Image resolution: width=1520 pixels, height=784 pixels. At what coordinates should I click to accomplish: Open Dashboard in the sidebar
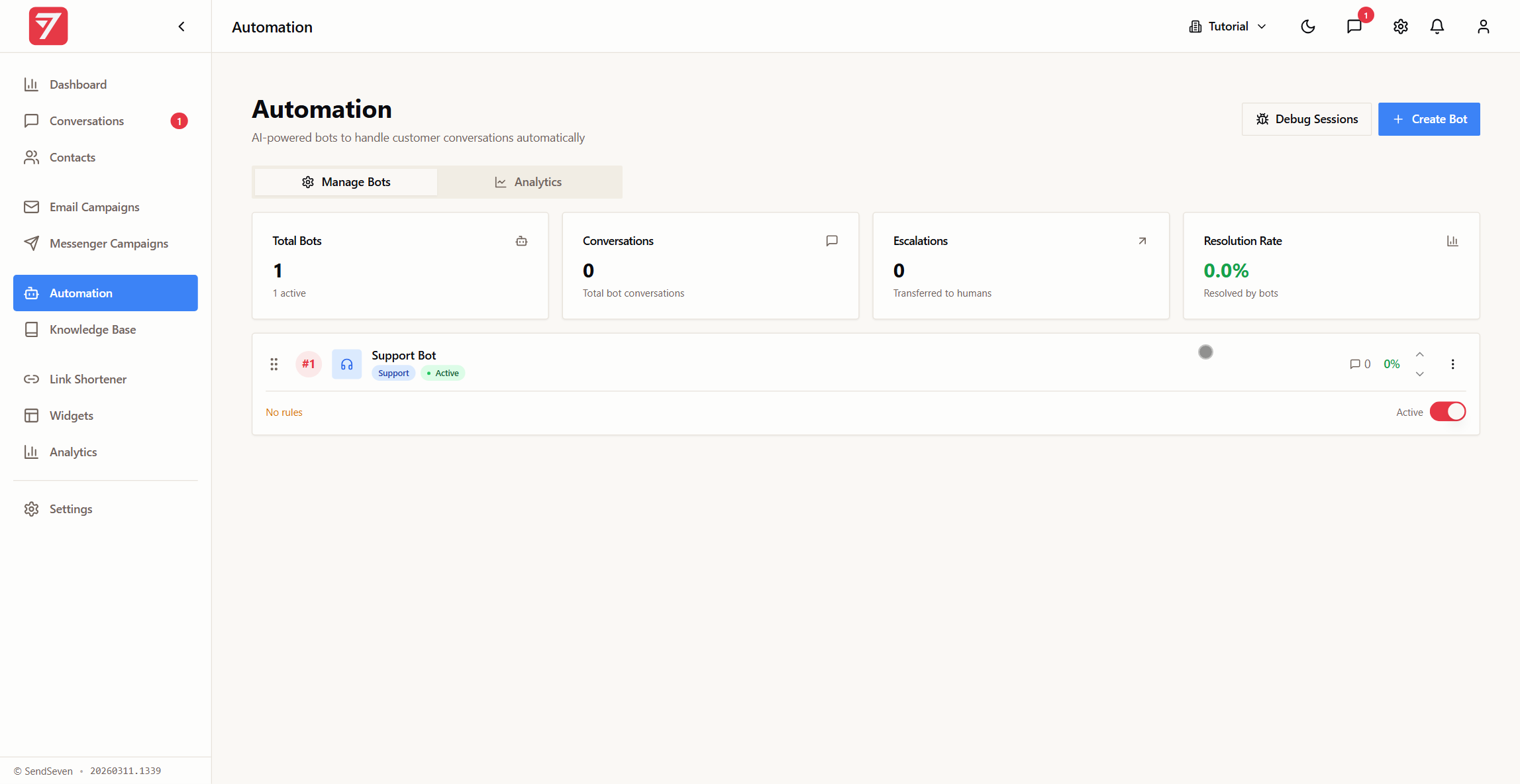coord(105,84)
